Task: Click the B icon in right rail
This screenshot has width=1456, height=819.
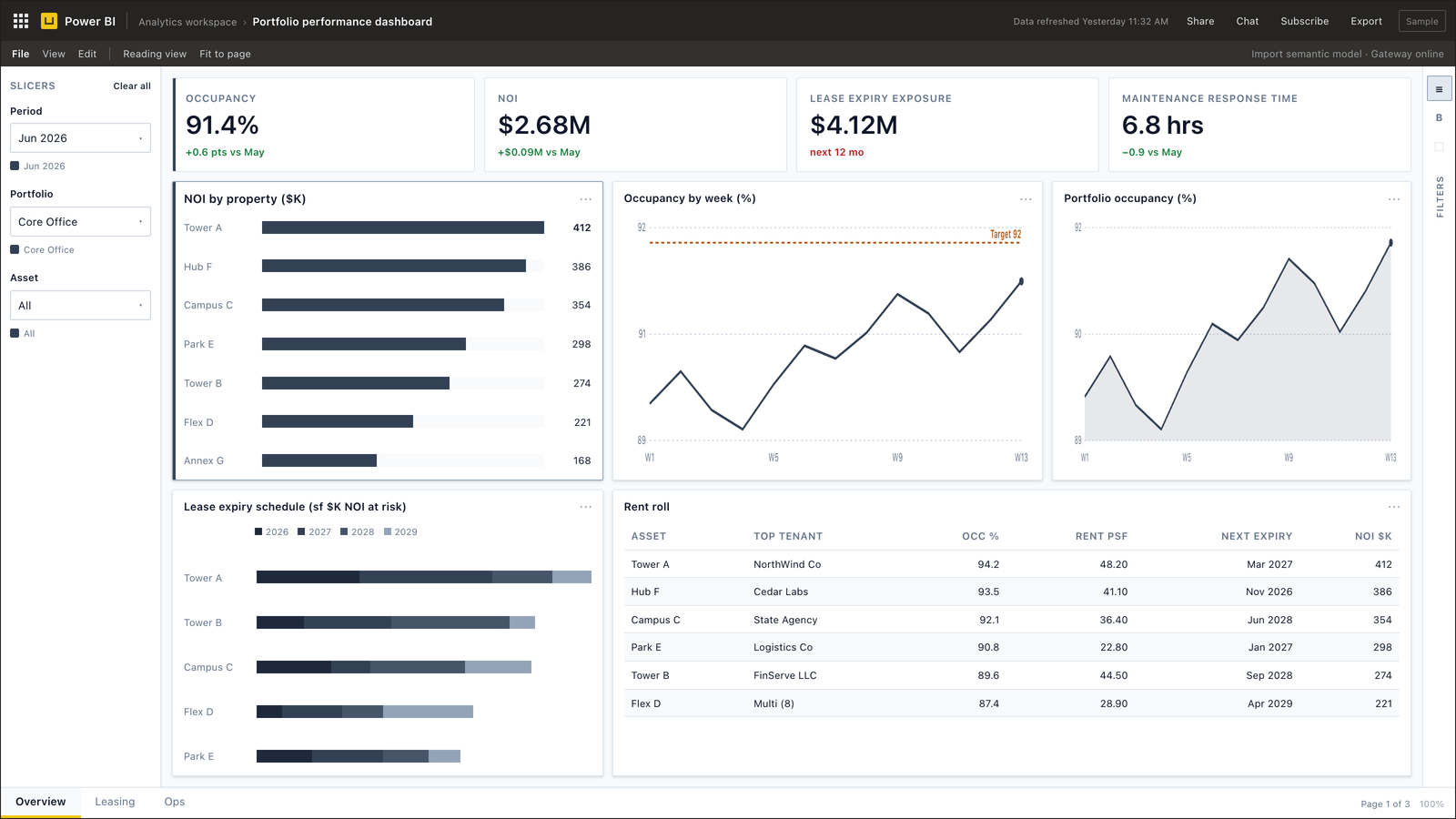Action: pyautogui.click(x=1439, y=117)
